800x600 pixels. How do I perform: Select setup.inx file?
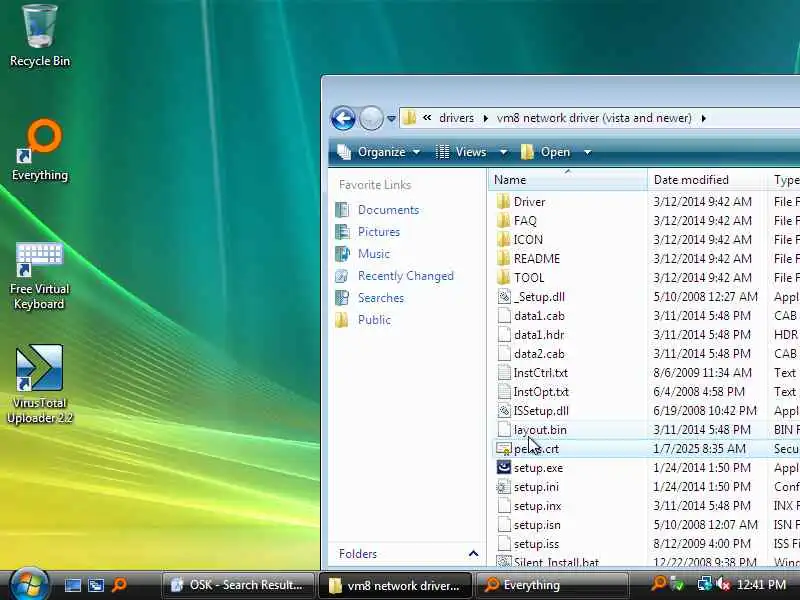(537, 506)
